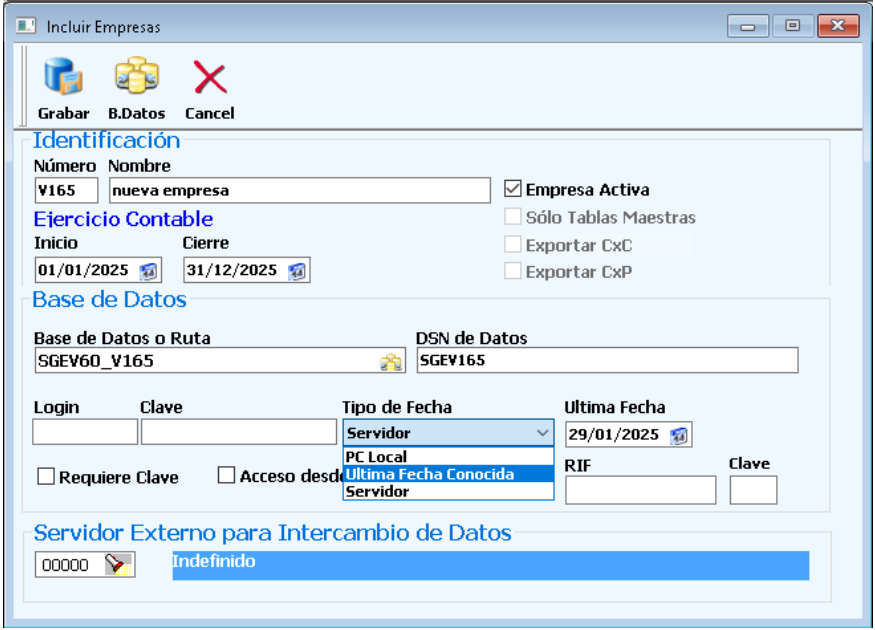Image resolution: width=875 pixels, height=630 pixels.
Task: Open calendar picker for Cierre date
Action: [297, 271]
